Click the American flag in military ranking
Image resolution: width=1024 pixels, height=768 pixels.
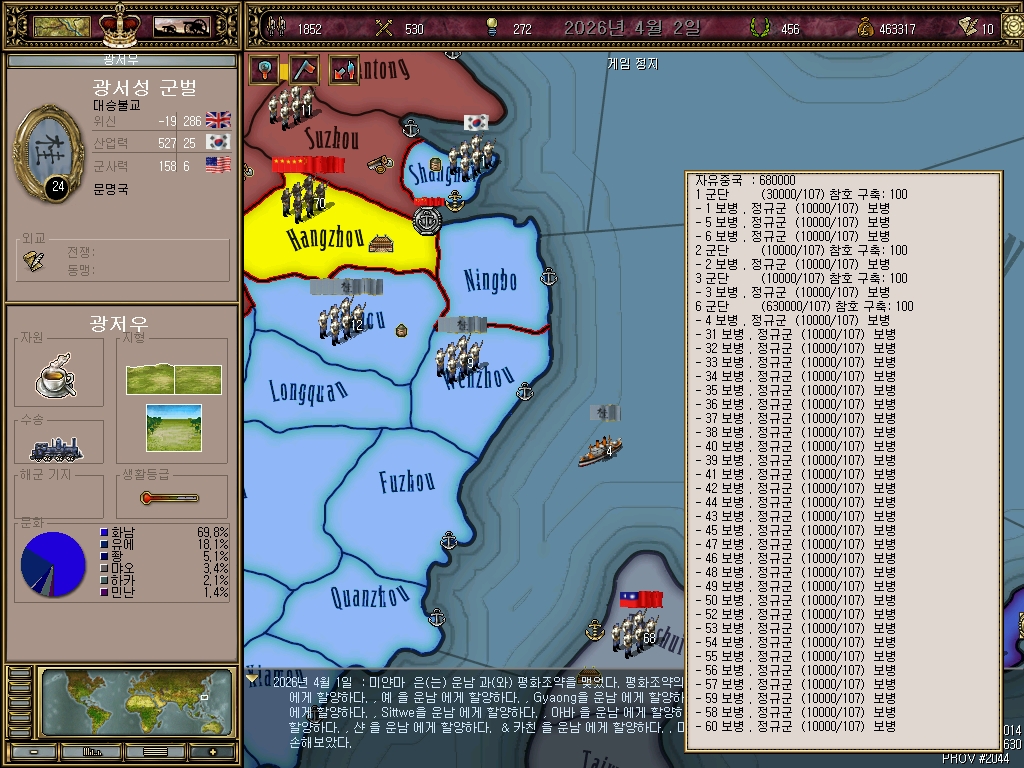click(x=218, y=165)
